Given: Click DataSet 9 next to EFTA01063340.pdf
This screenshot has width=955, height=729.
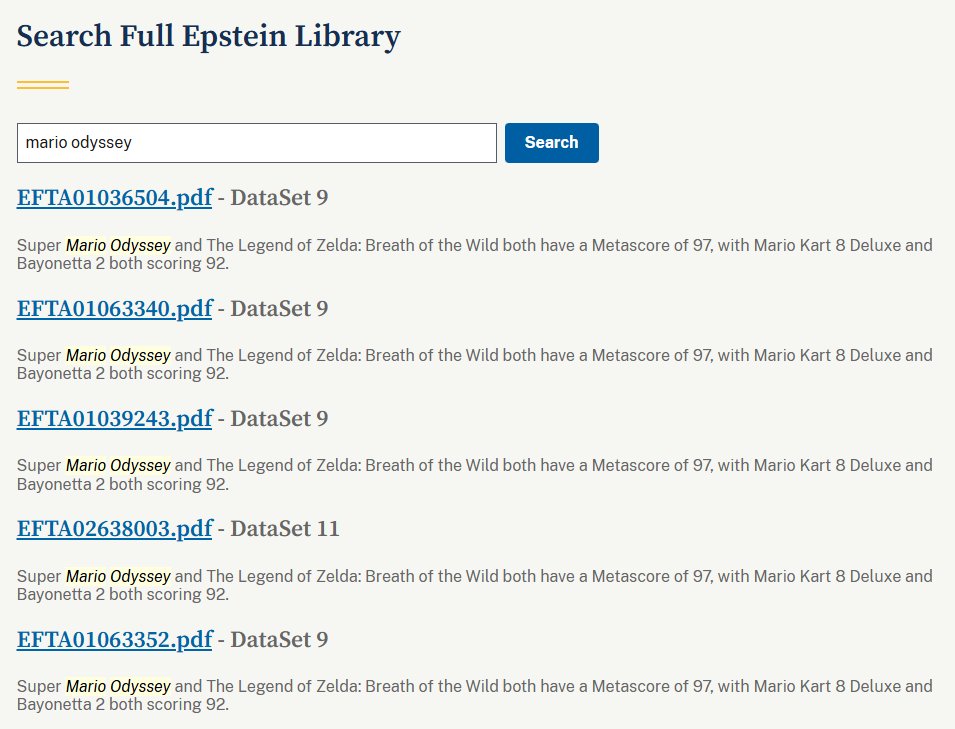Looking at the screenshot, I should [x=279, y=309].
